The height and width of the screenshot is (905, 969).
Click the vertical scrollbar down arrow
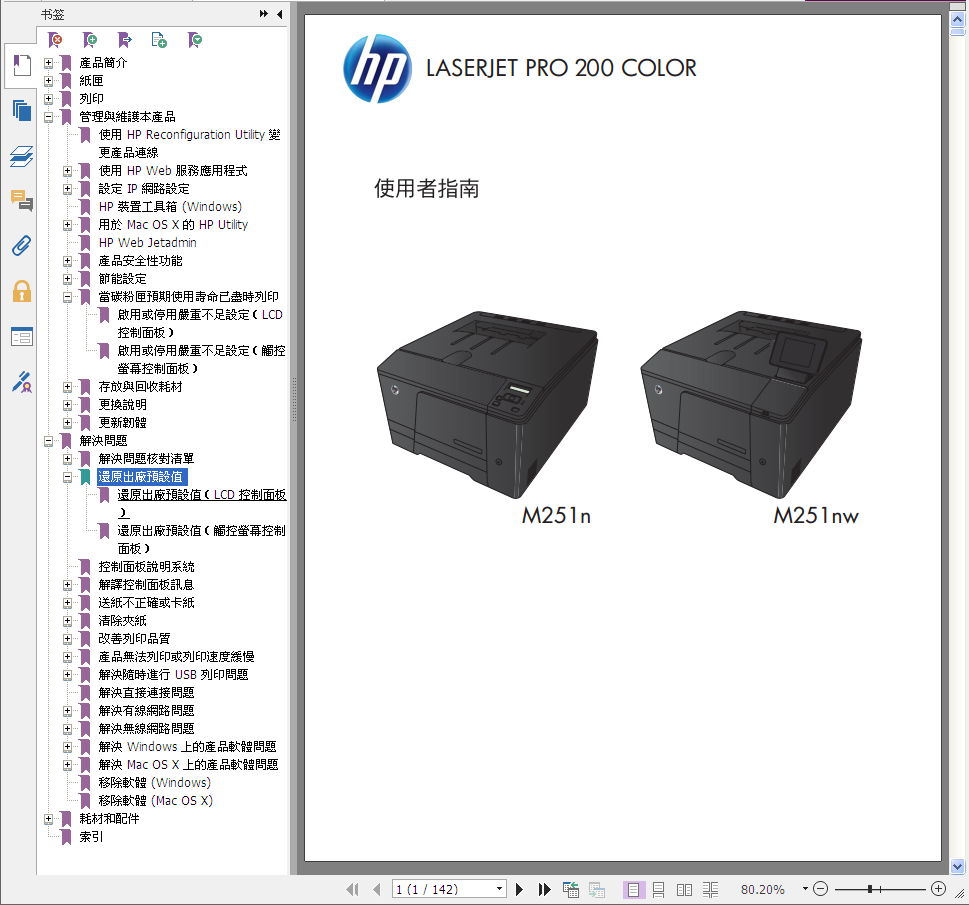[x=958, y=866]
